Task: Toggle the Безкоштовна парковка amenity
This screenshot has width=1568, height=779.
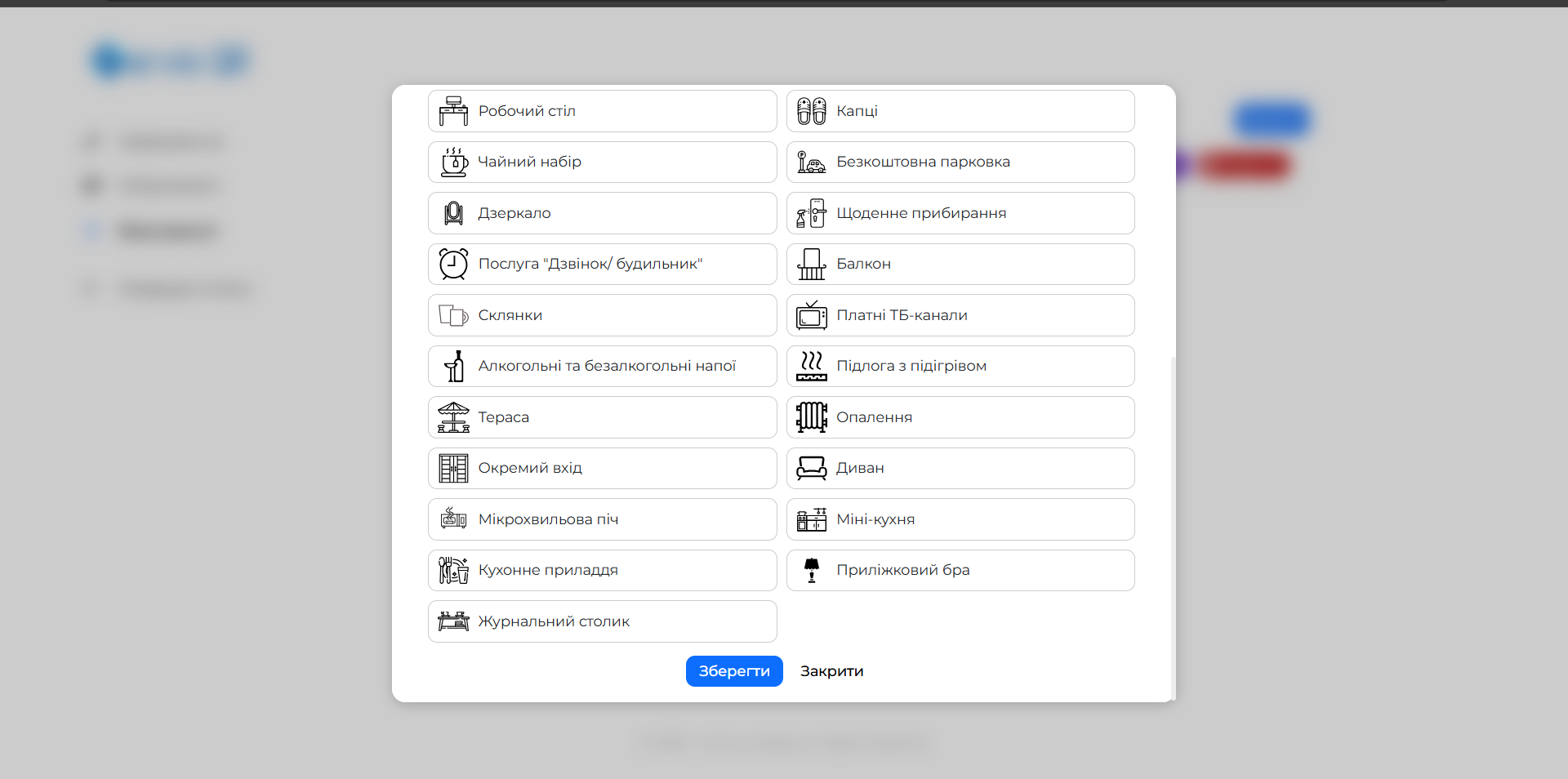Action: [x=960, y=162]
